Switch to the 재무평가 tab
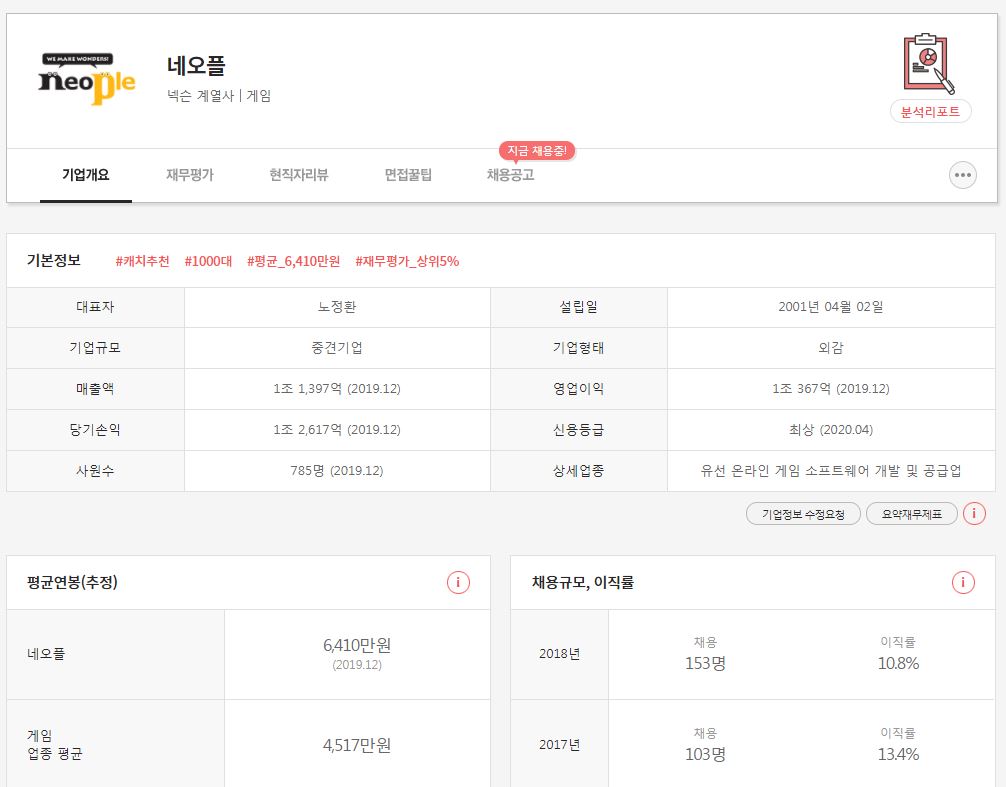This screenshot has width=1006, height=787. (190, 174)
